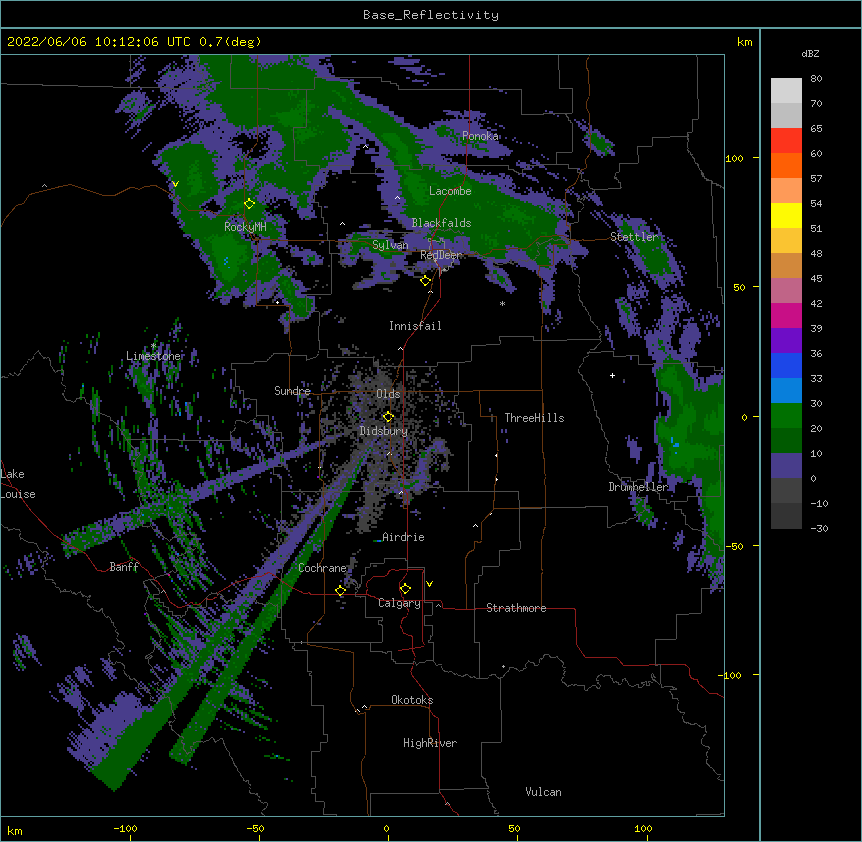Click the -30 value on dBZ scale
The width and height of the screenshot is (862, 842).
tap(819, 529)
